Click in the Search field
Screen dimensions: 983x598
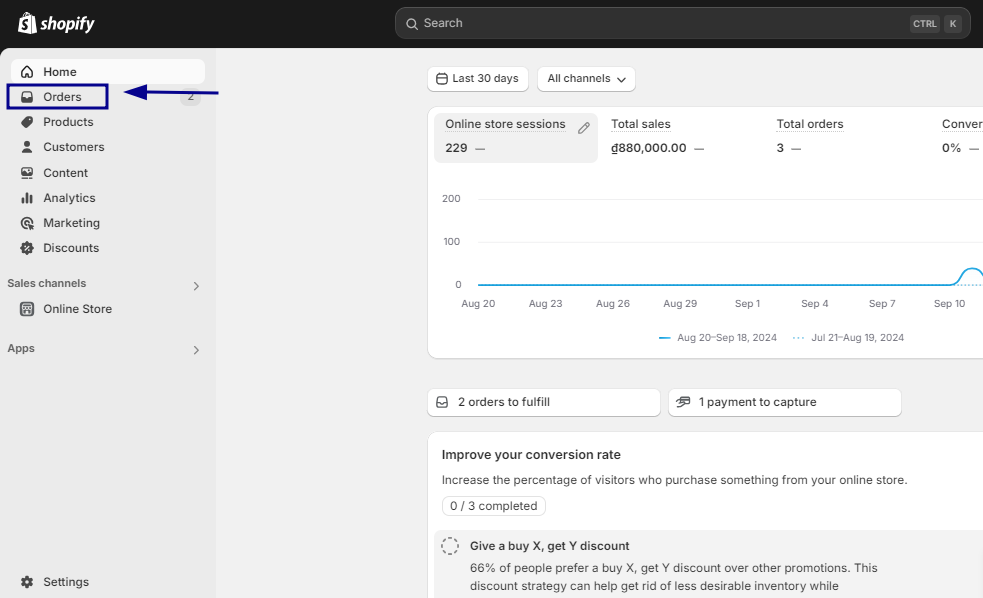coord(683,23)
